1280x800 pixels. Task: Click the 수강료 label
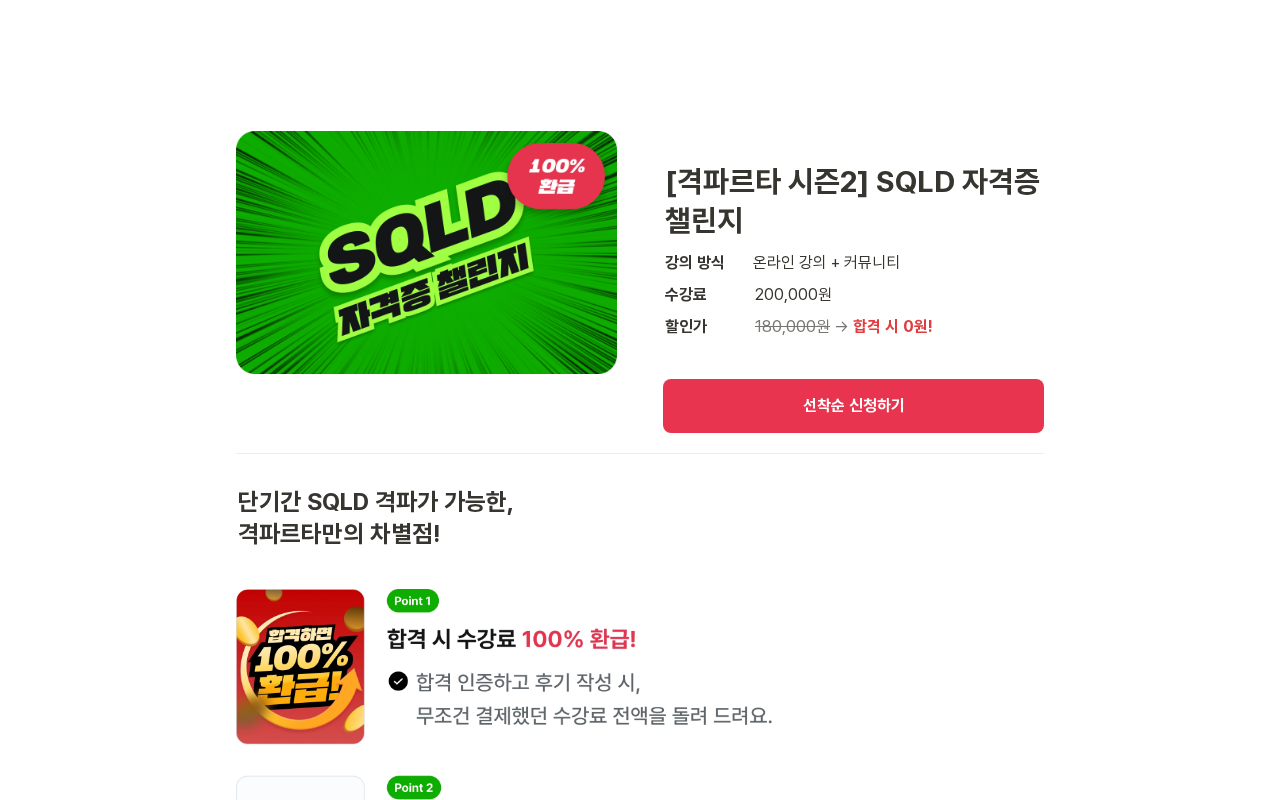click(685, 294)
